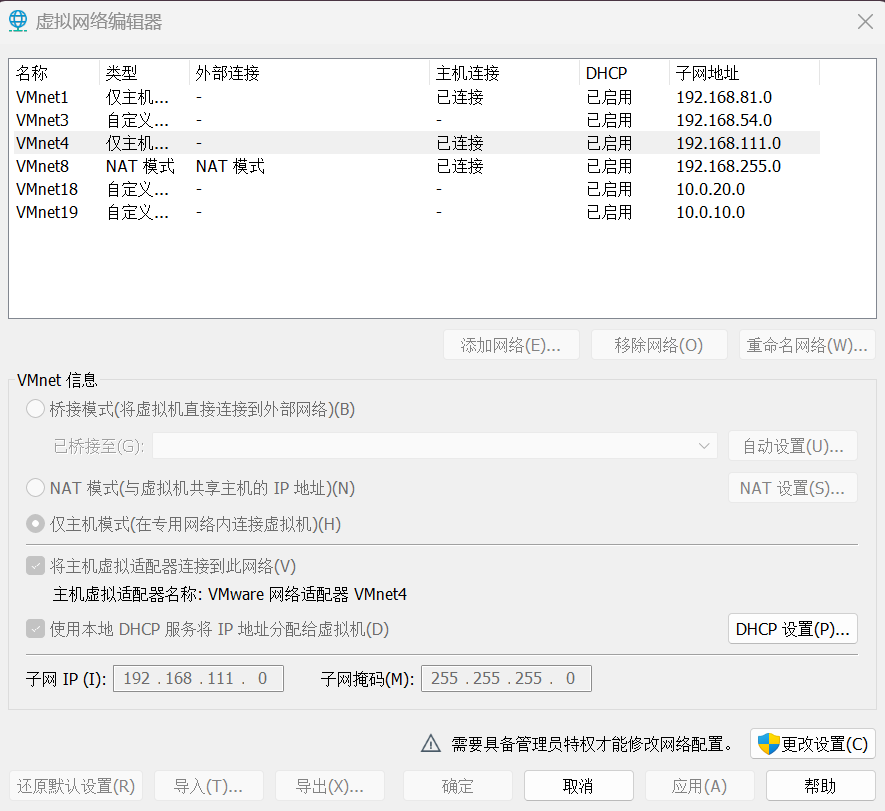
Task: Select the 桥接模式 radio button
Action: click(36, 409)
